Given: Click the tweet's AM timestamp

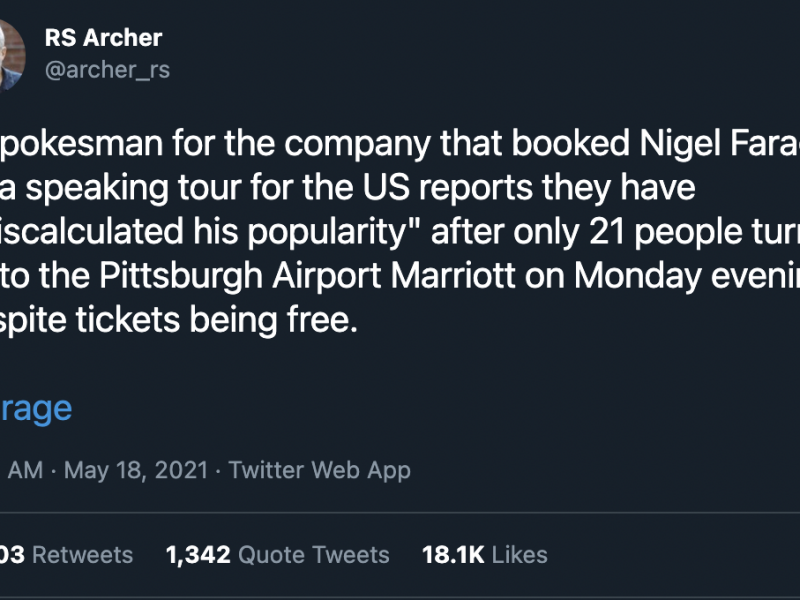Looking at the screenshot, I should tap(24, 470).
